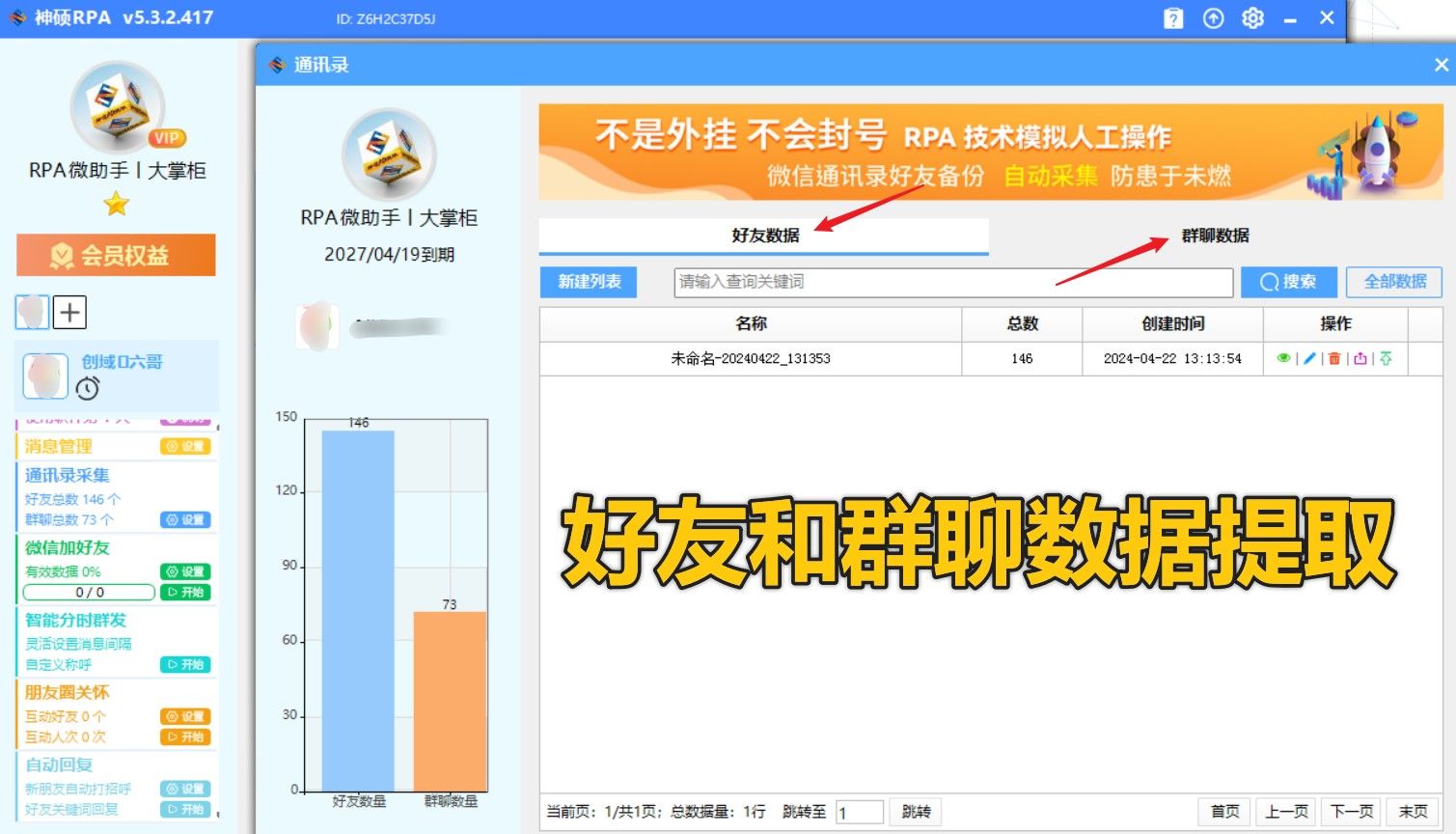
Task: Start 微信加好友 task
Action: tap(185, 592)
